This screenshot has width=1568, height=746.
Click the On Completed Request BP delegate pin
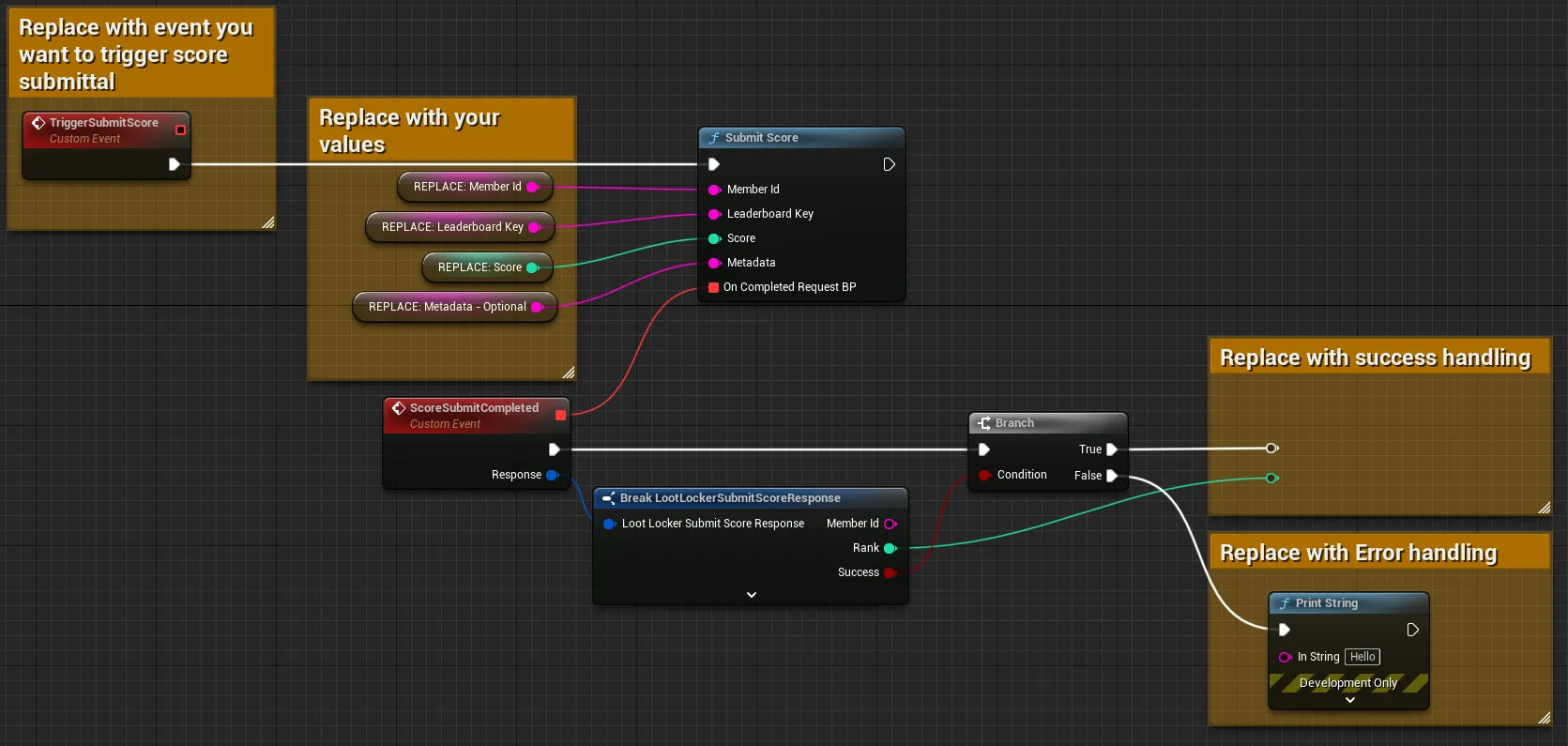(713, 287)
